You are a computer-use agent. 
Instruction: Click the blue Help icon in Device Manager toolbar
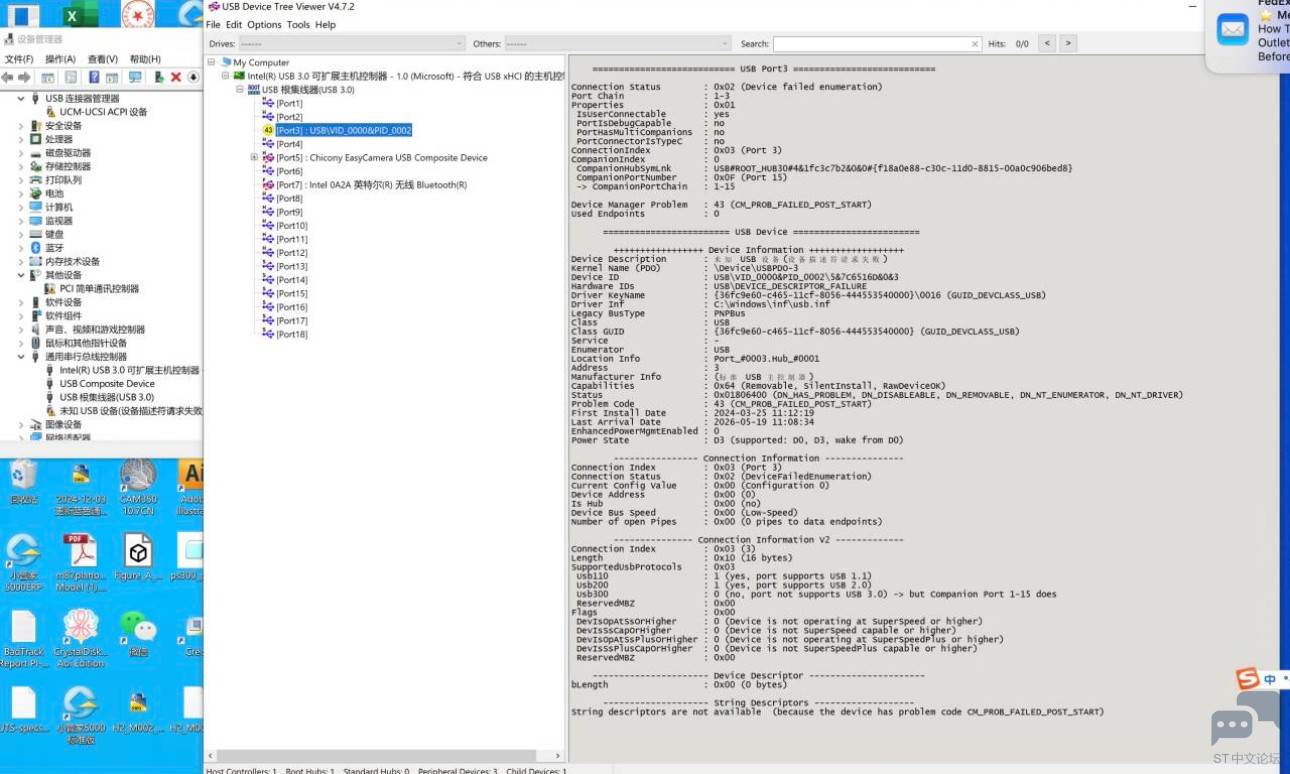(x=94, y=77)
